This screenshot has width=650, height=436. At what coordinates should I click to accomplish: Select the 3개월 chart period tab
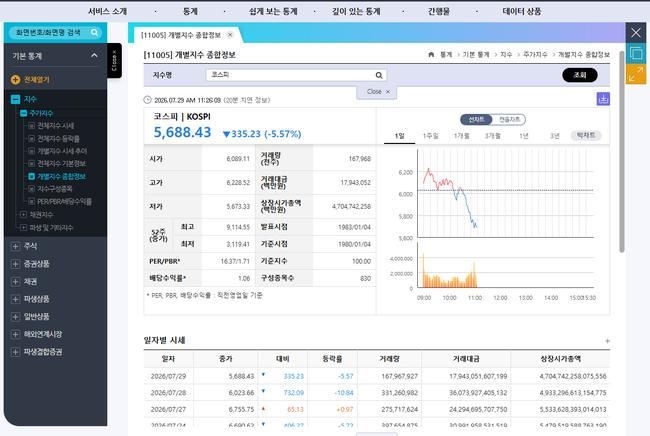(x=492, y=136)
